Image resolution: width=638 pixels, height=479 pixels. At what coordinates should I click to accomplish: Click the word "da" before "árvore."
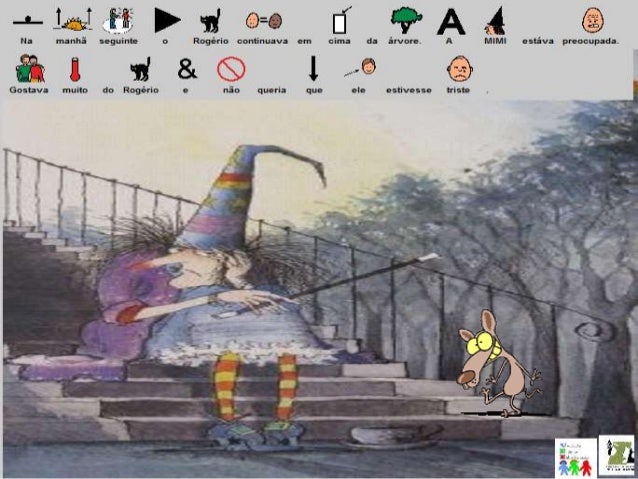[x=372, y=41]
